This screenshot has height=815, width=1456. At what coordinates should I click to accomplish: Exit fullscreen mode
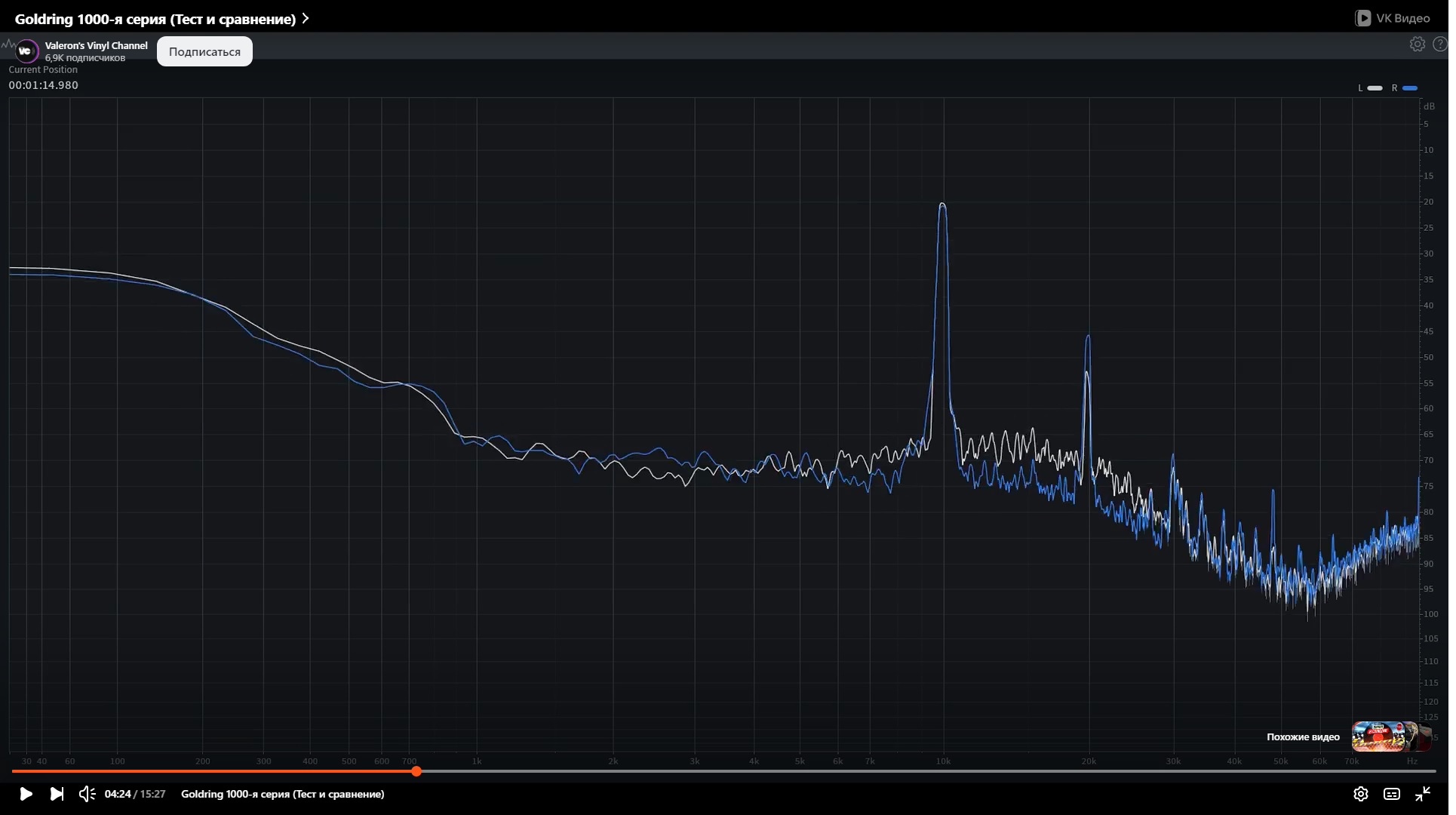coord(1422,794)
